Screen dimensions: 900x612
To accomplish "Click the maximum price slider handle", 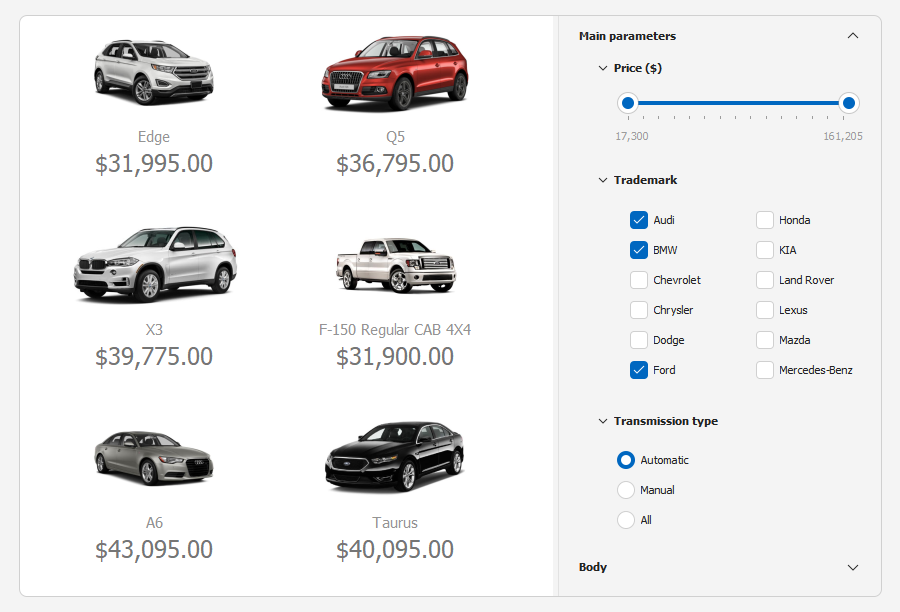I will tap(848, 103).
